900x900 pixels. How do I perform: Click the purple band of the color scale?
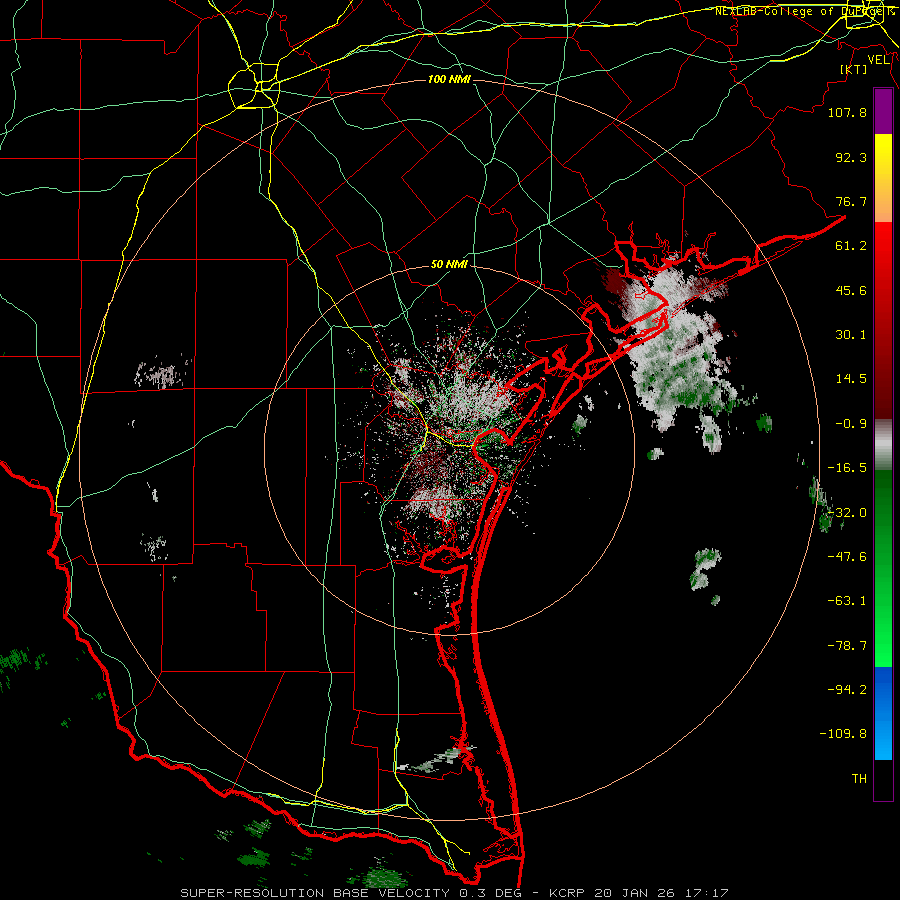click(883, 112)
